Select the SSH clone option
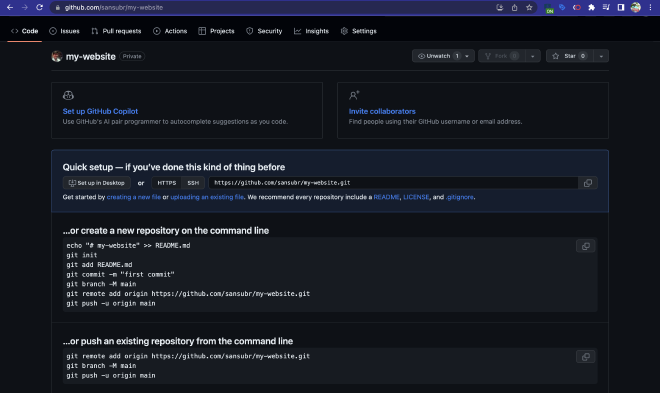The width and height of the screenshot is (660, 393). [193, 183]
